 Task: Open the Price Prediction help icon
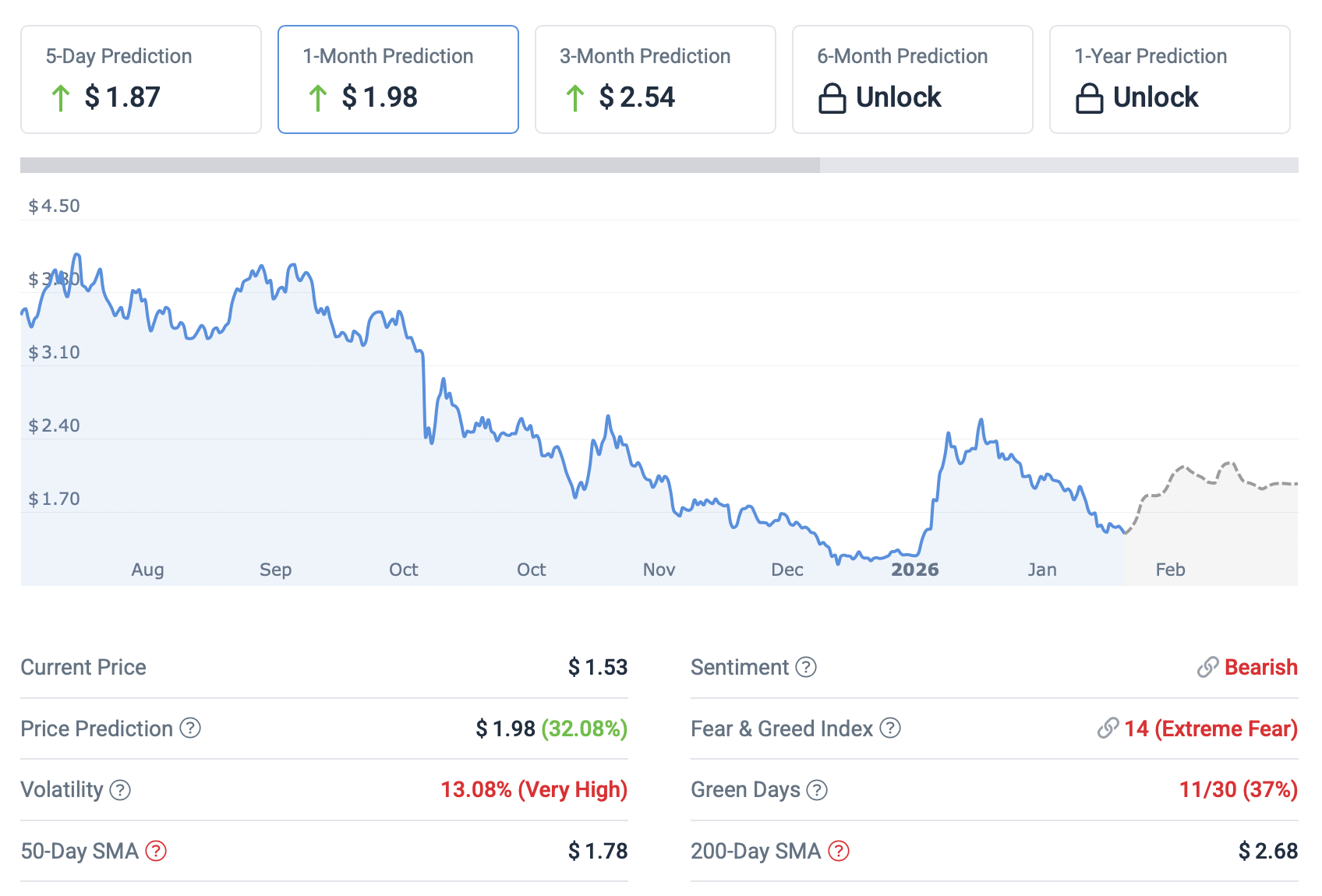190,728
